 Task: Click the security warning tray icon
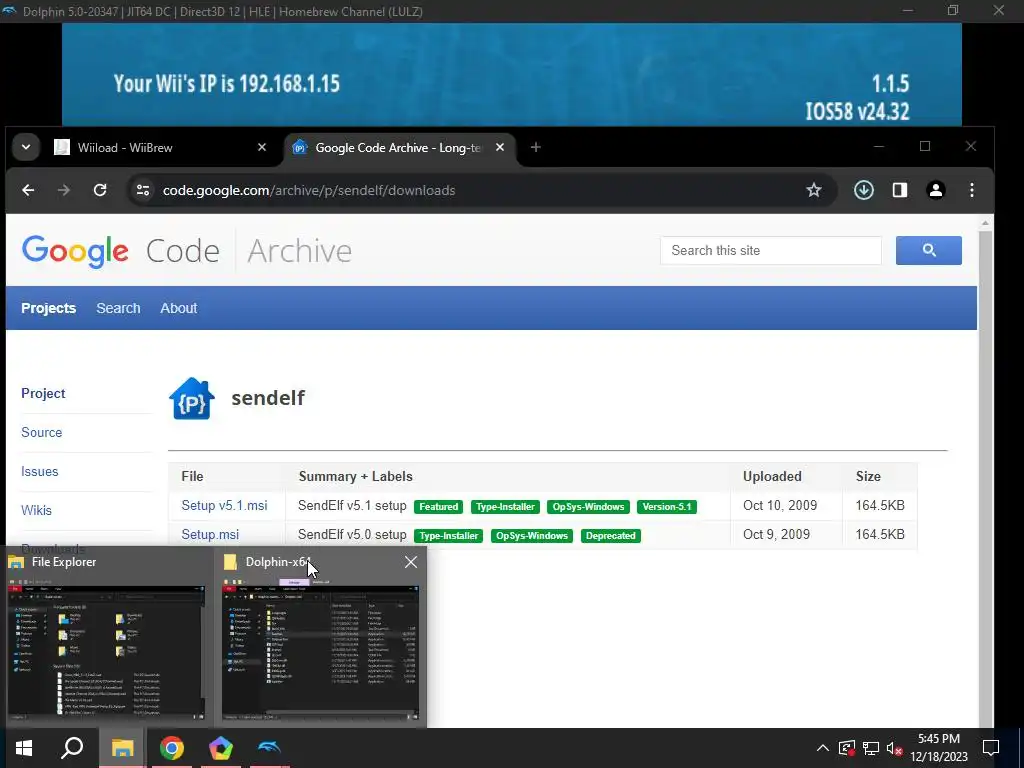tap(846, 748)
